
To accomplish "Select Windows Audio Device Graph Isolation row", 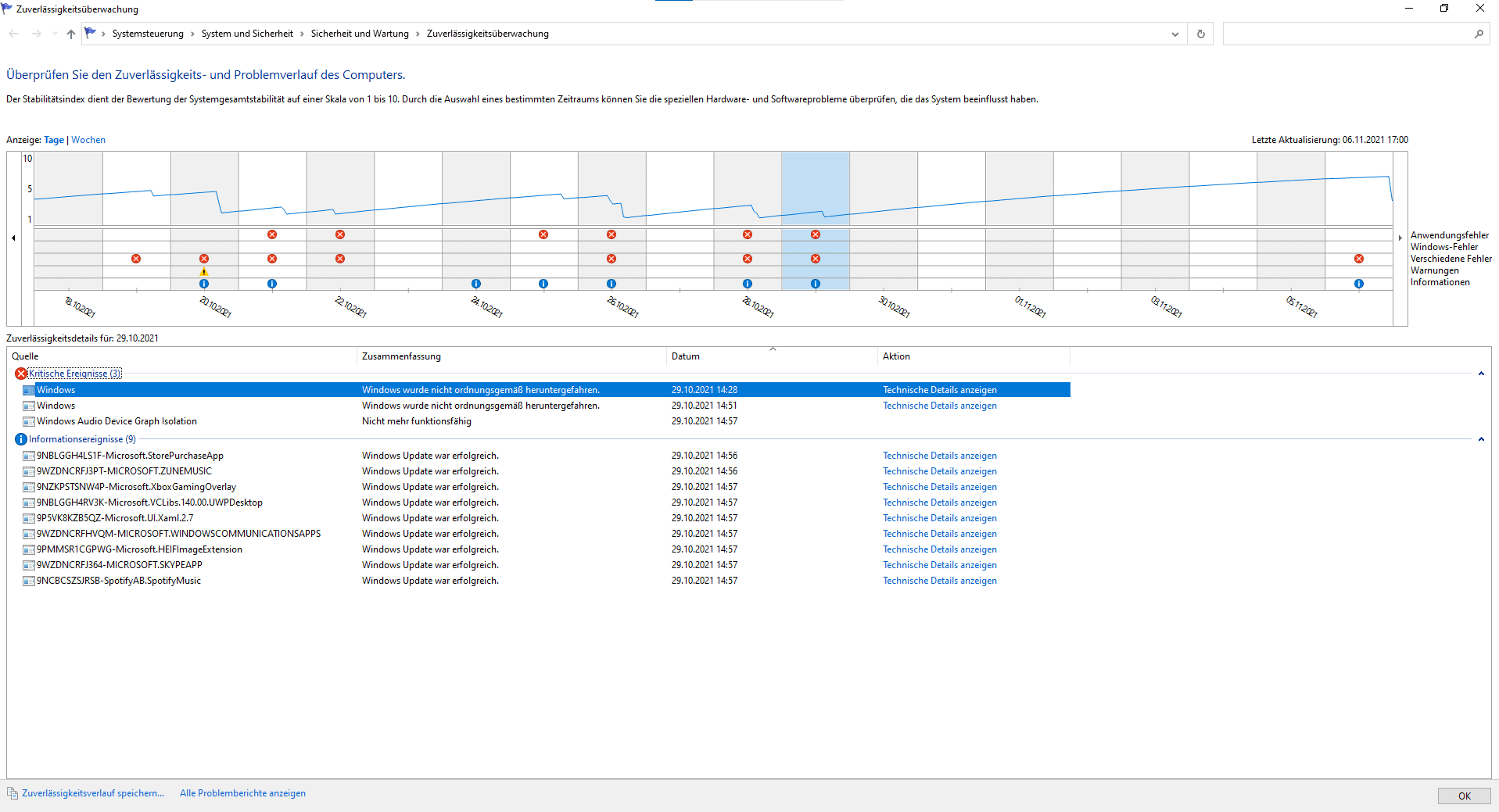I will [x=546, y=421].
